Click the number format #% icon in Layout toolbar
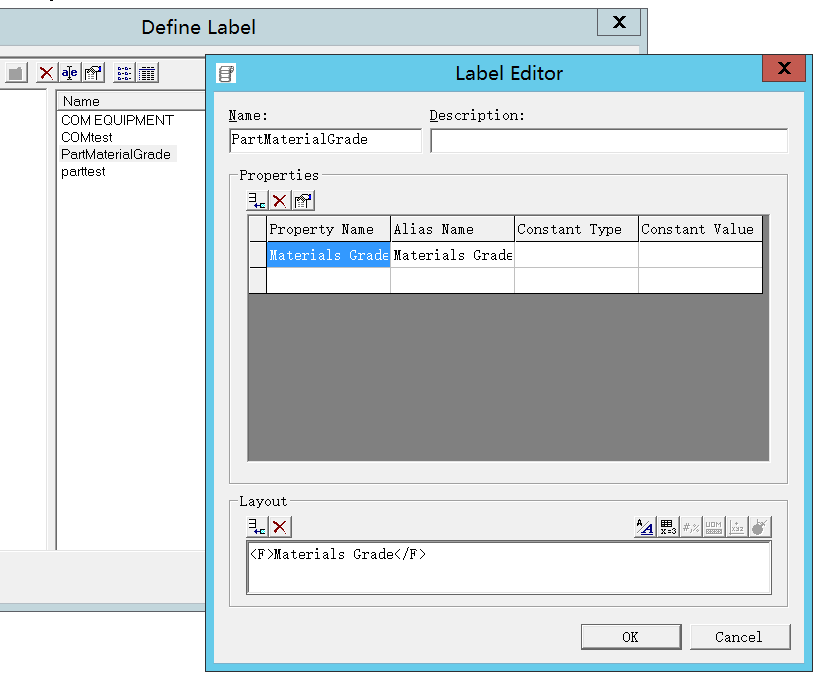The width and height of the screenshot is (818, 686). pos(691,527)
